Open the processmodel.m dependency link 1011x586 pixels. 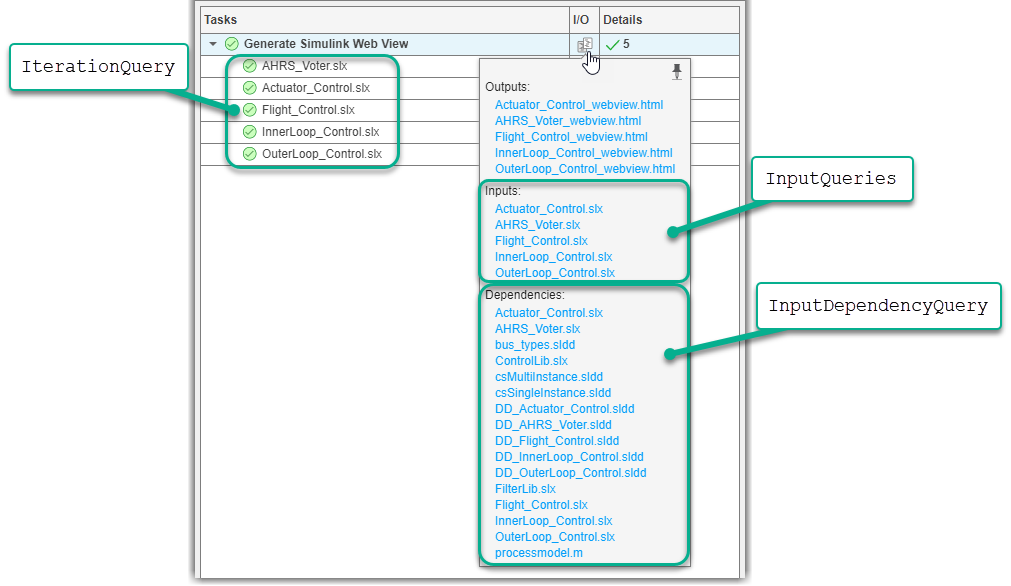click(538, 552)
